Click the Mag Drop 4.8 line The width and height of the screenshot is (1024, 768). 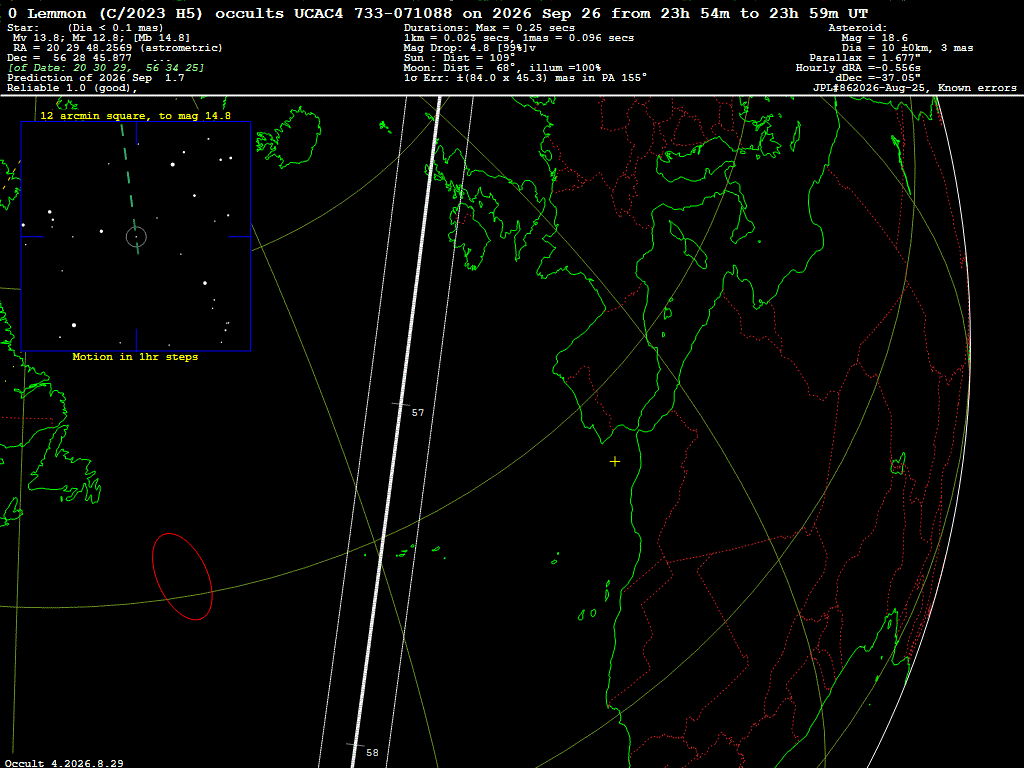pos(470,48)
